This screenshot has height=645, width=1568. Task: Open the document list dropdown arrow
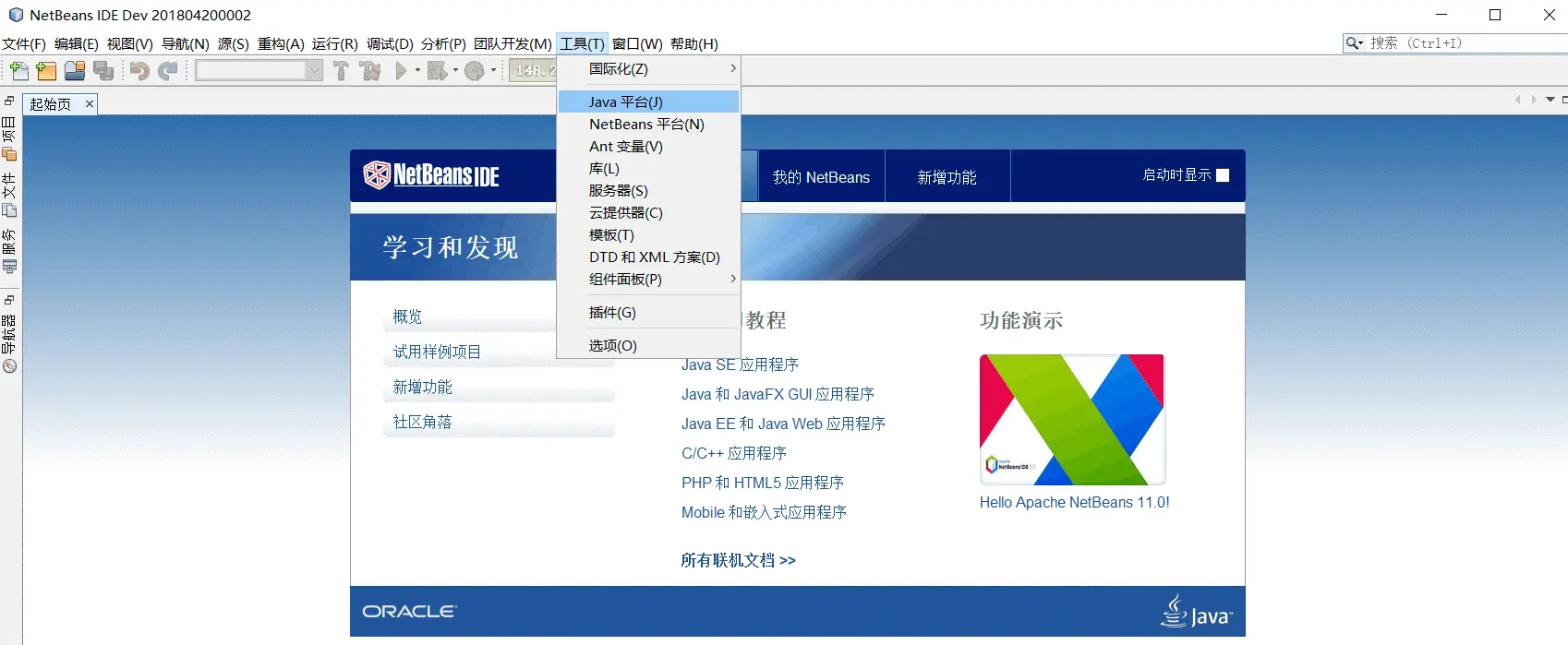coord(1550,100)
